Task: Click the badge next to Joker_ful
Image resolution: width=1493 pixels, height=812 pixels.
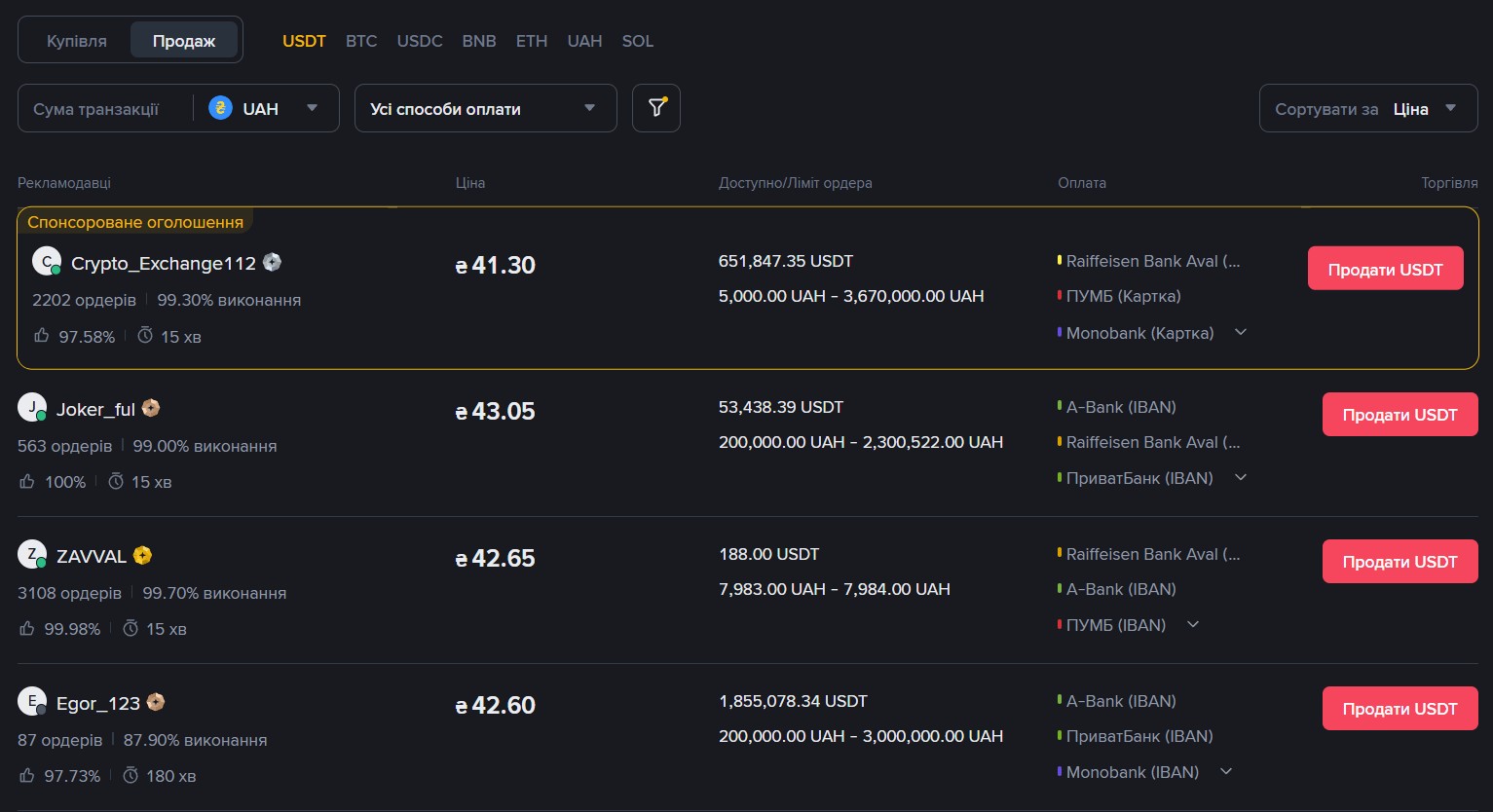Action: click(x=151, y=408)
